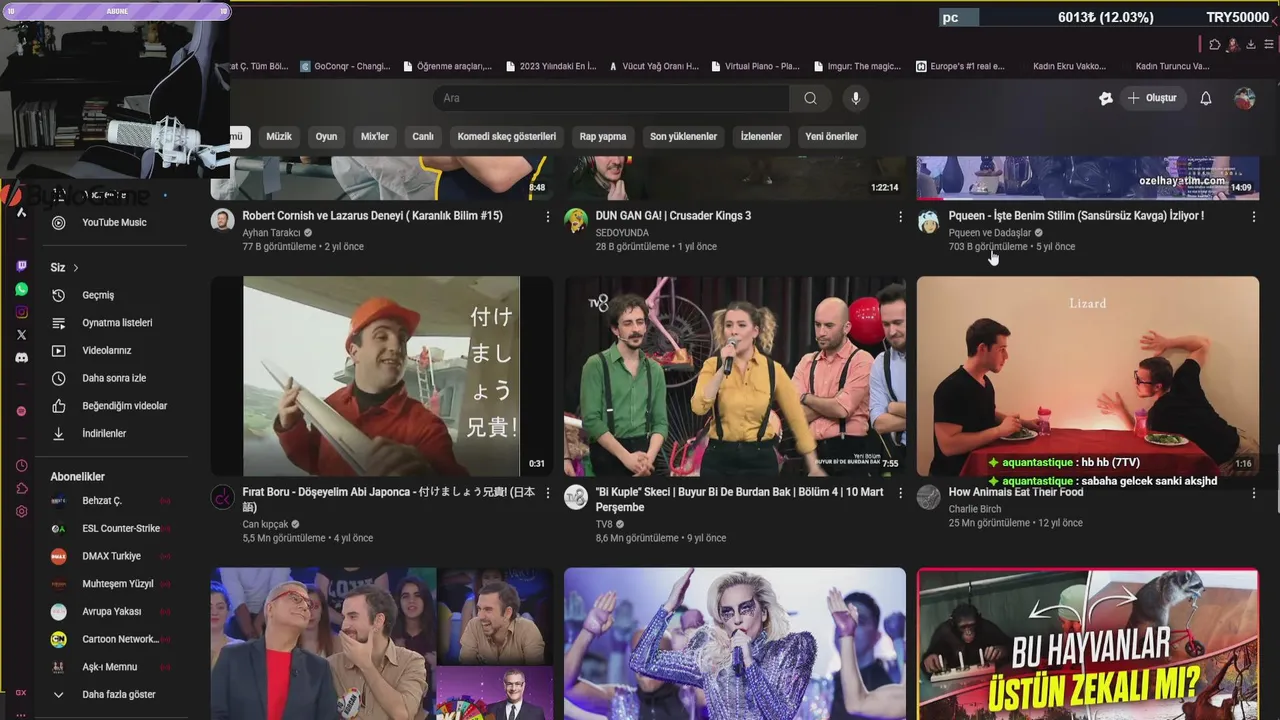Open WhatsApp in the browser sidebar

22,289
